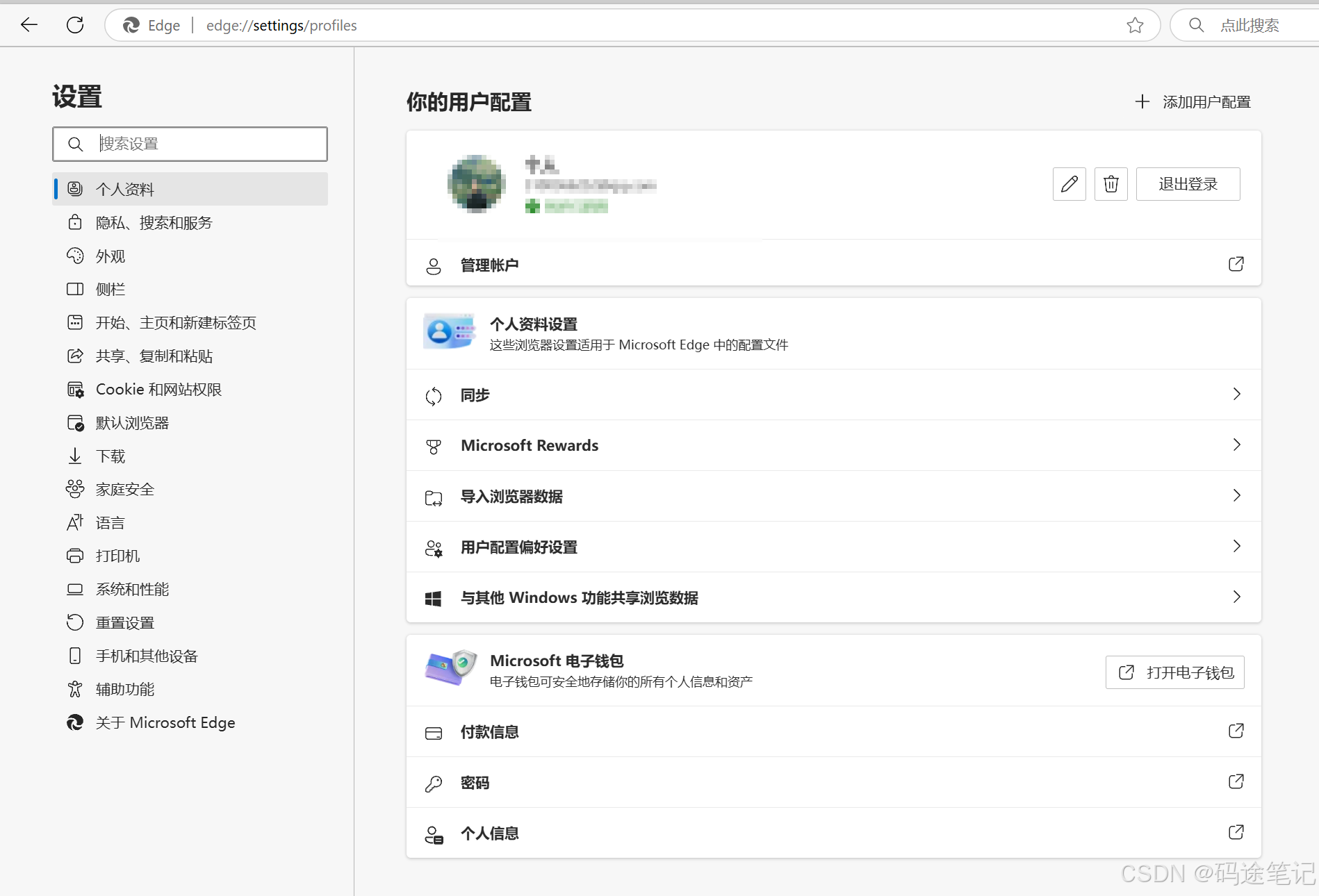Click the folder icon beside 导入浏览器数据
The image size is (1319, 896).
[x=434, y=498]
